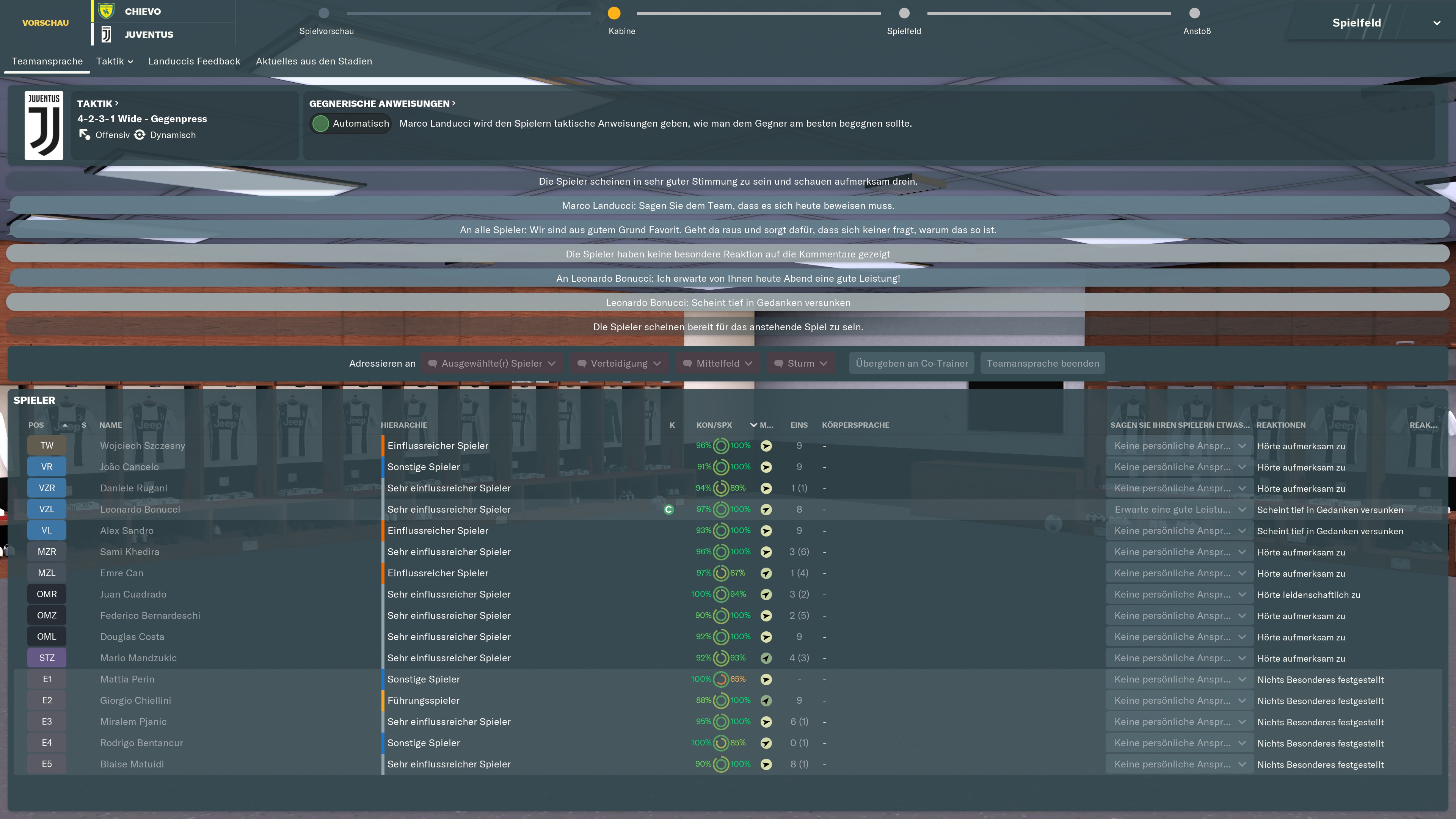
Task: Click condition ring icon for Daniele Rugani
Action: tap(721, 488)
